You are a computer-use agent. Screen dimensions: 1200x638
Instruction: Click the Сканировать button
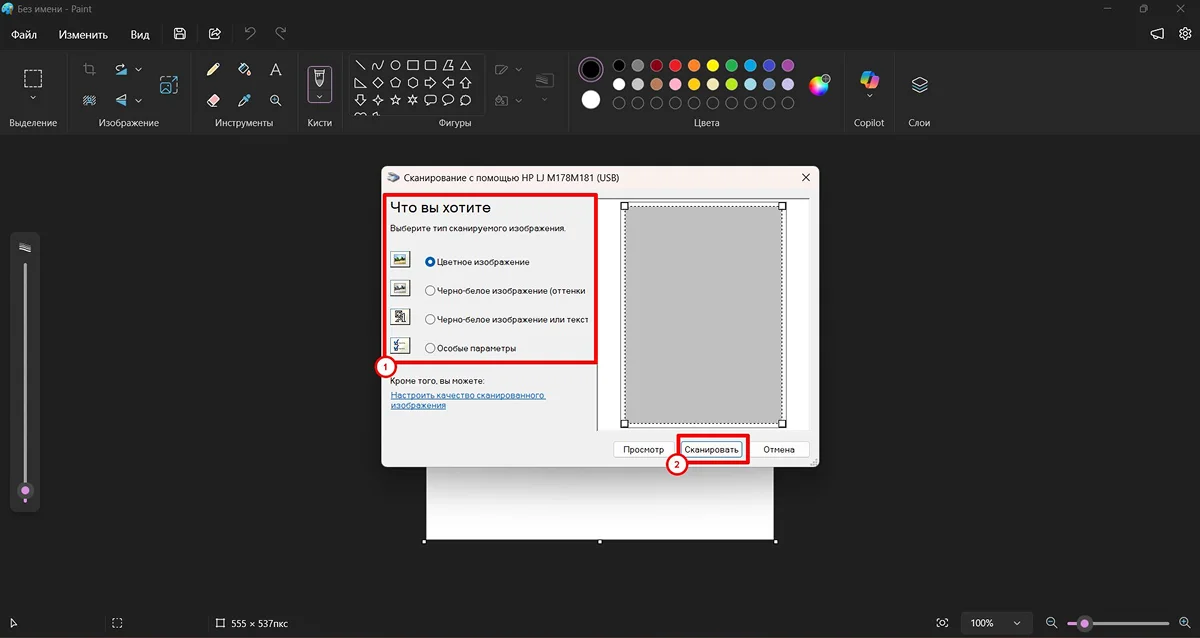click(711, 450)
